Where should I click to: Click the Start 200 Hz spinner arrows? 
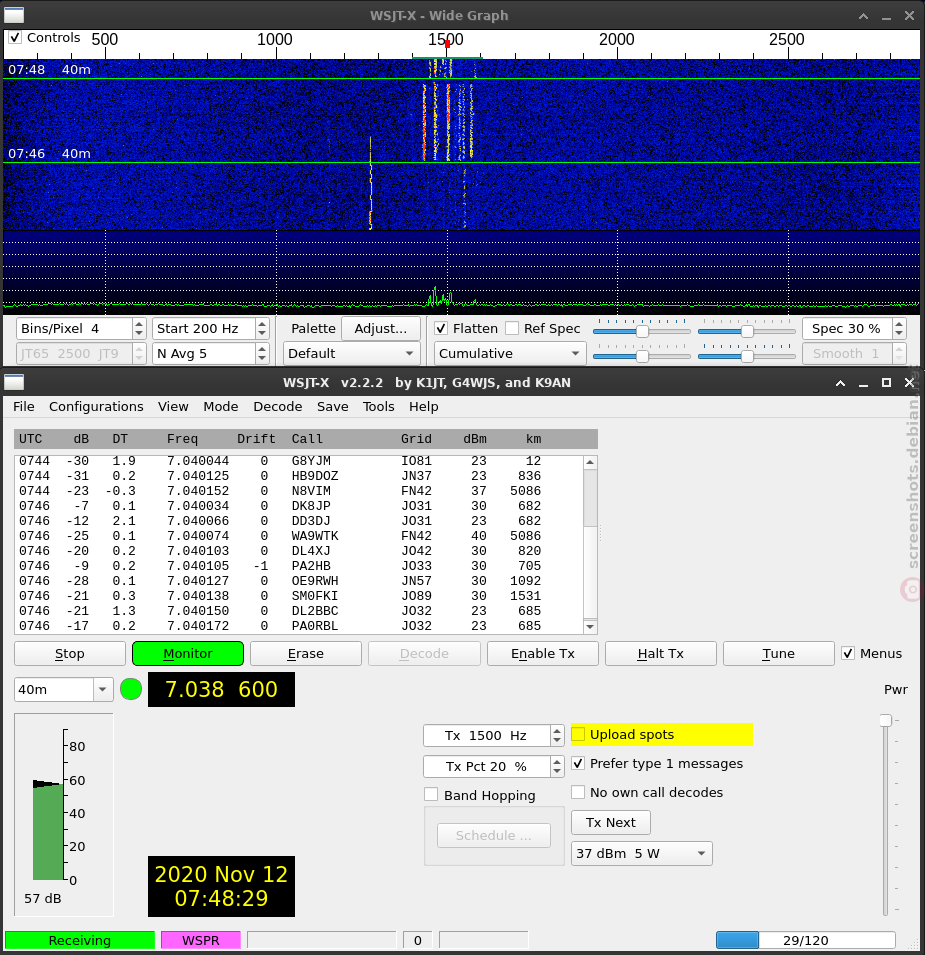pyautogui.click(x=262, y=329)
